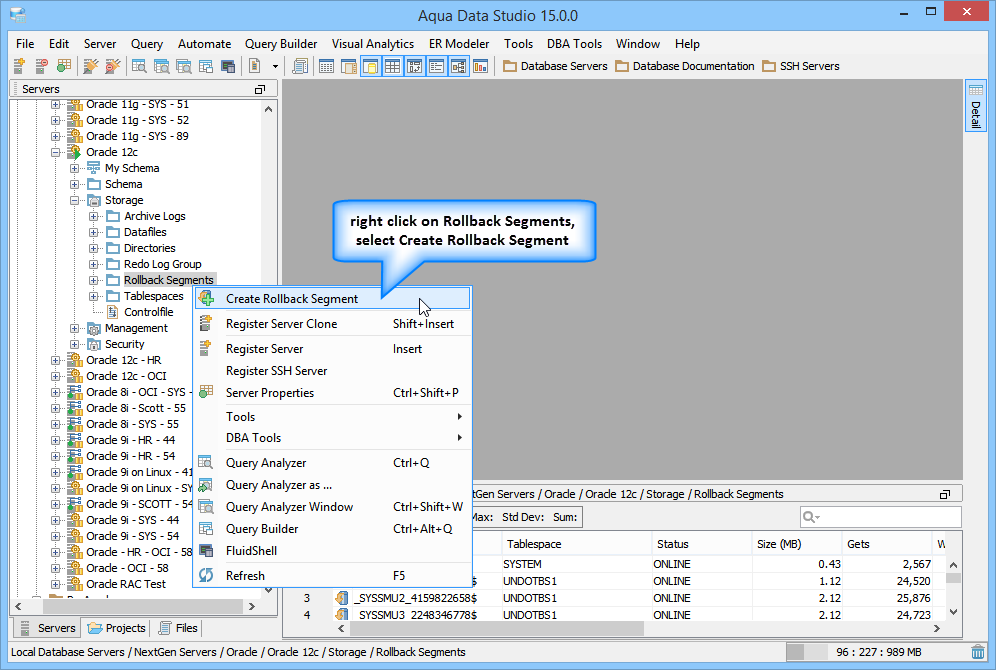The image size is (996, 670).
Task: Click the search filter input field
Action: [881, 517]
